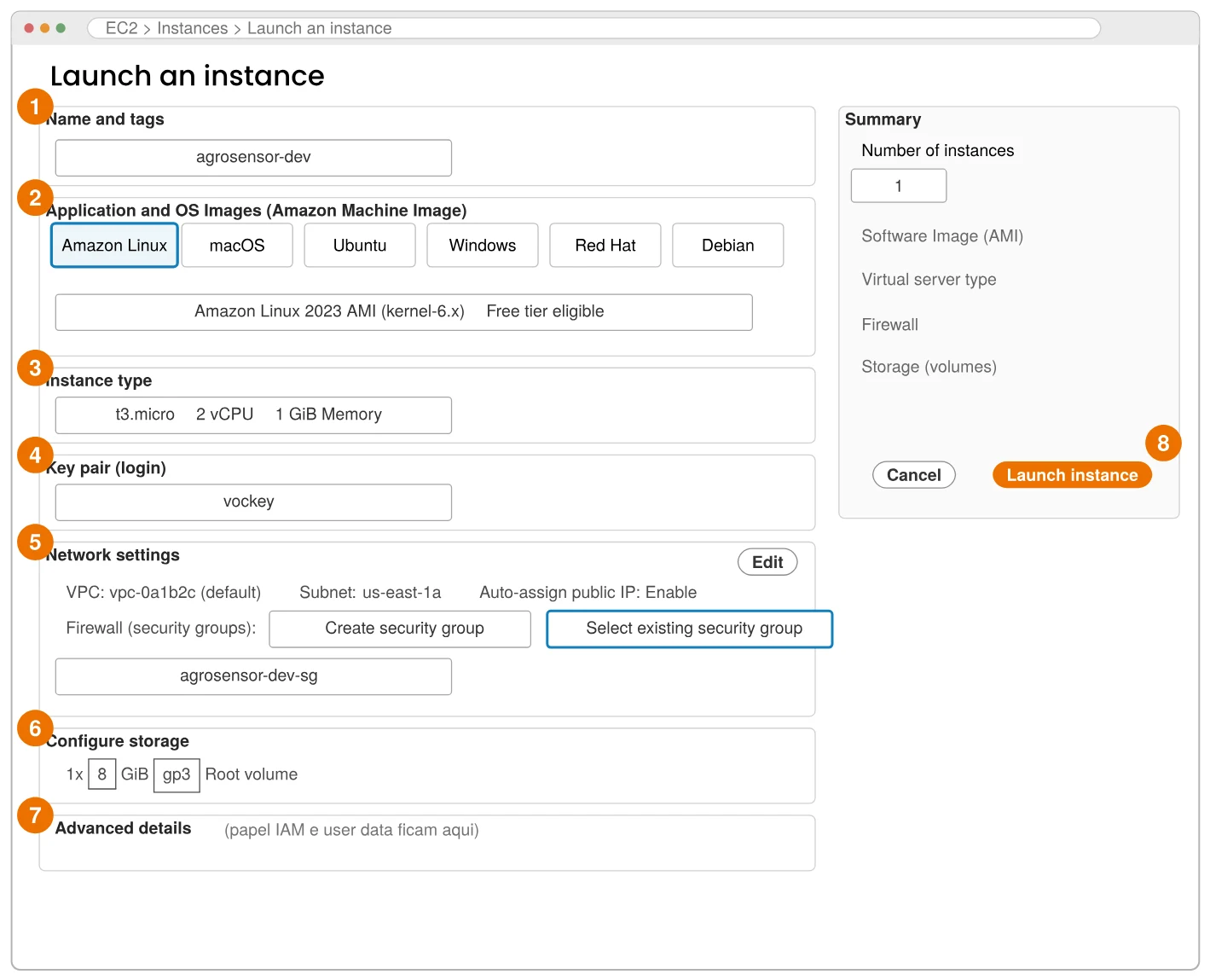Click the Root volume label
The height and width of the screenshot is (980, 1210).
[x=252, y=774]
